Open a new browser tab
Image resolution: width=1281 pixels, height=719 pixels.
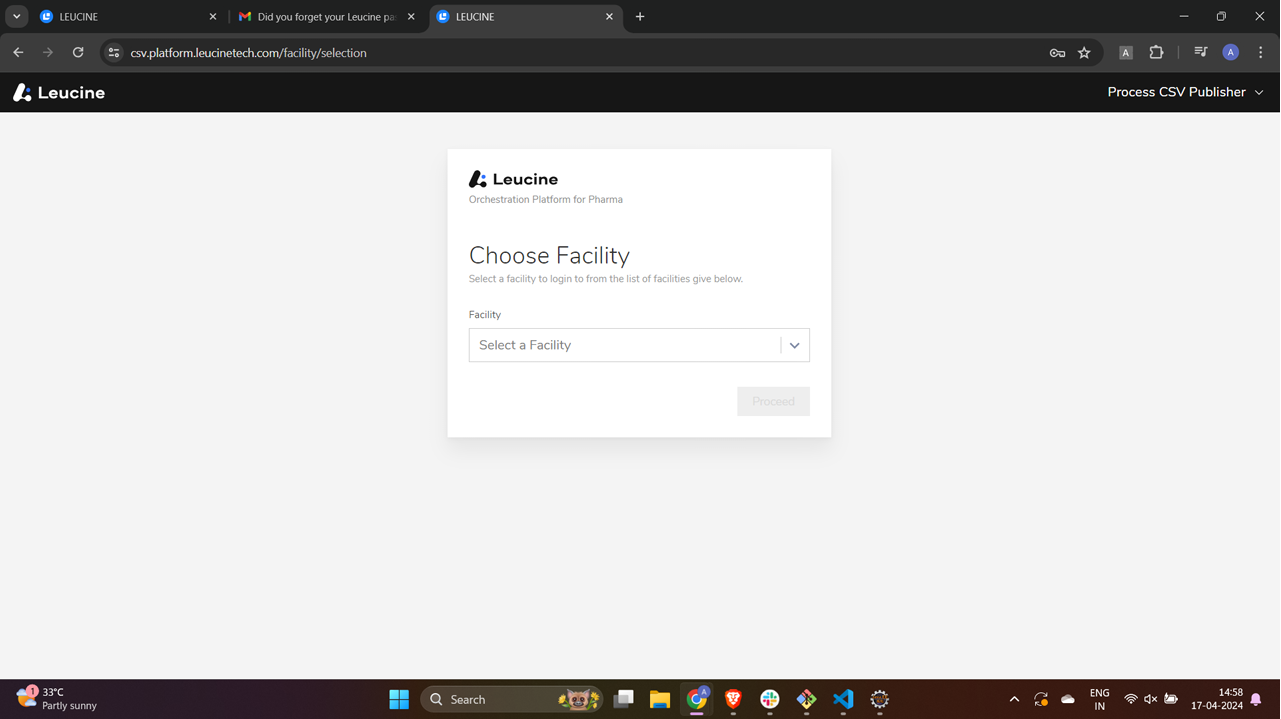click(x=640, y=17)
